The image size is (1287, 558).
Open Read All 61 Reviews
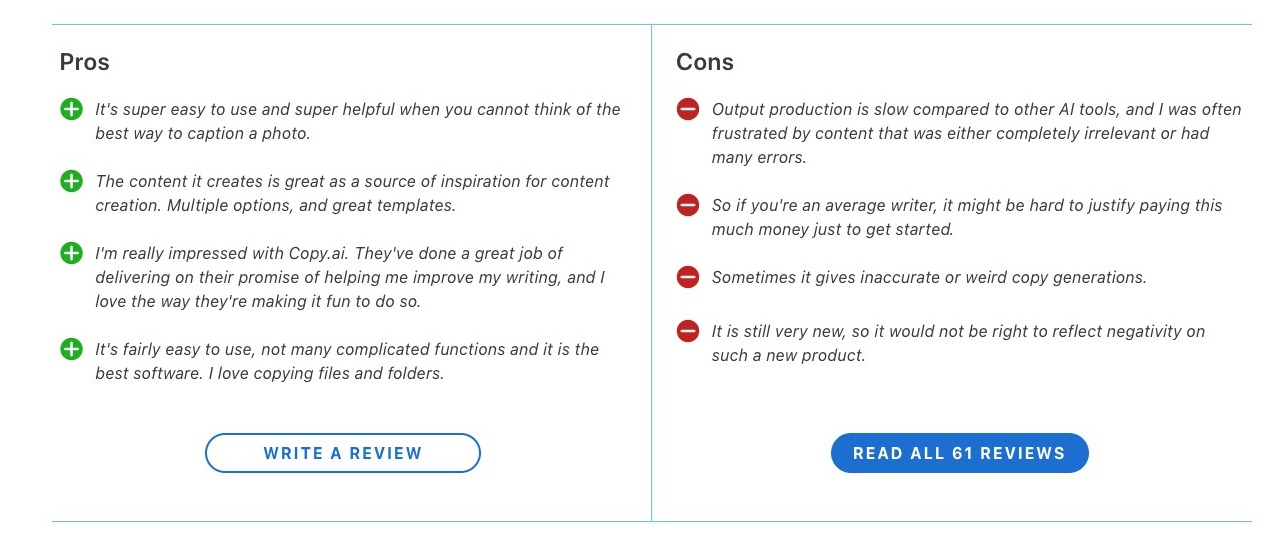(959, 453)
